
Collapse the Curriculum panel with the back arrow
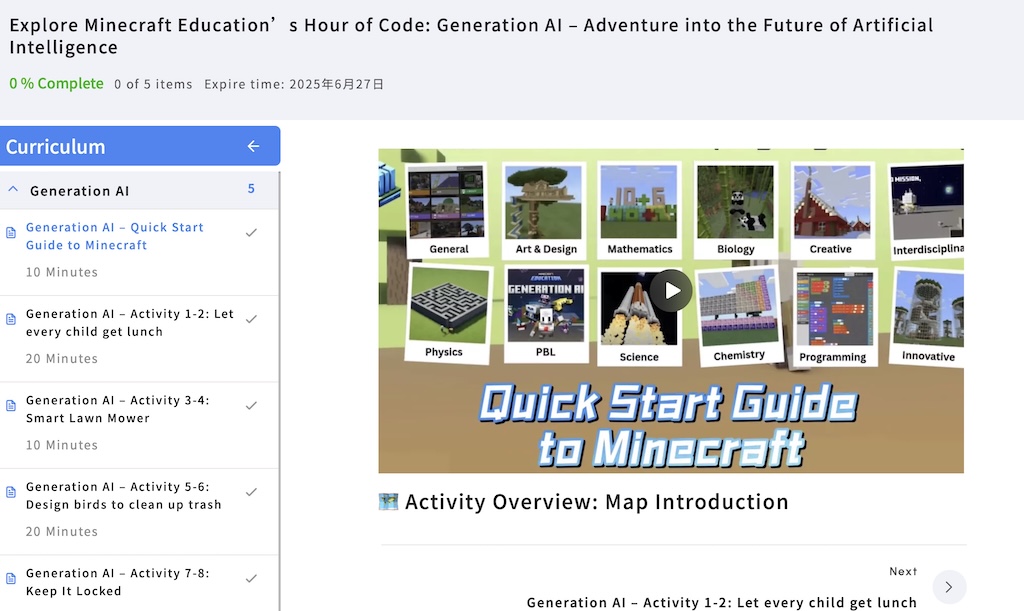click(x=253, y=146)
